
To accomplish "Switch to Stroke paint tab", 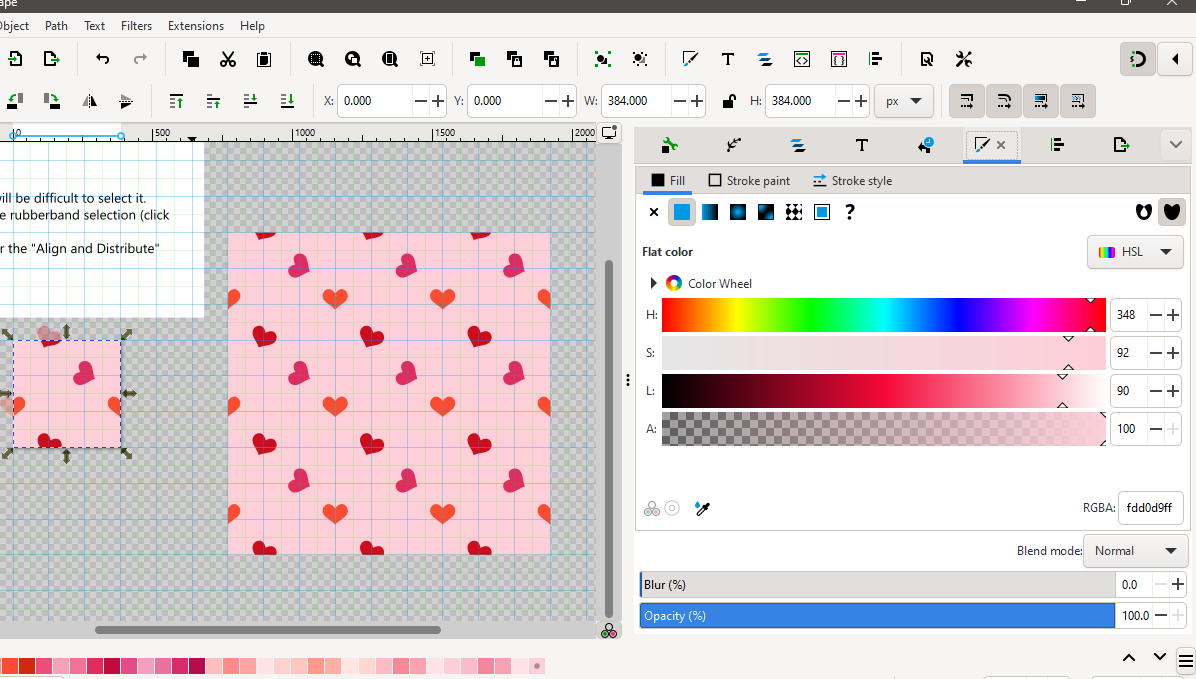I will point(749,181).
